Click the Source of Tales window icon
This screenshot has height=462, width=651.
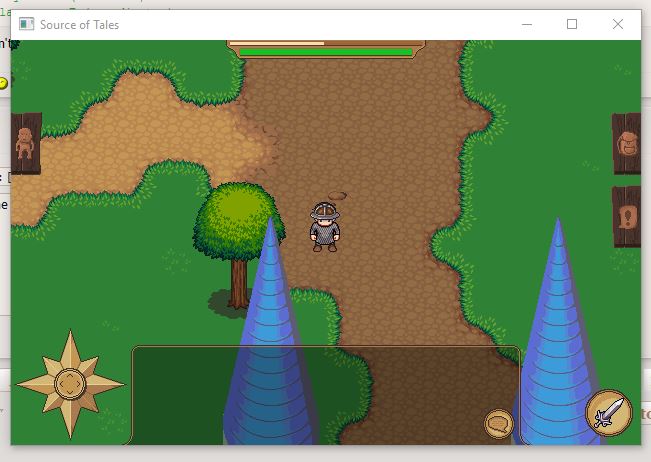click(27, 24)
